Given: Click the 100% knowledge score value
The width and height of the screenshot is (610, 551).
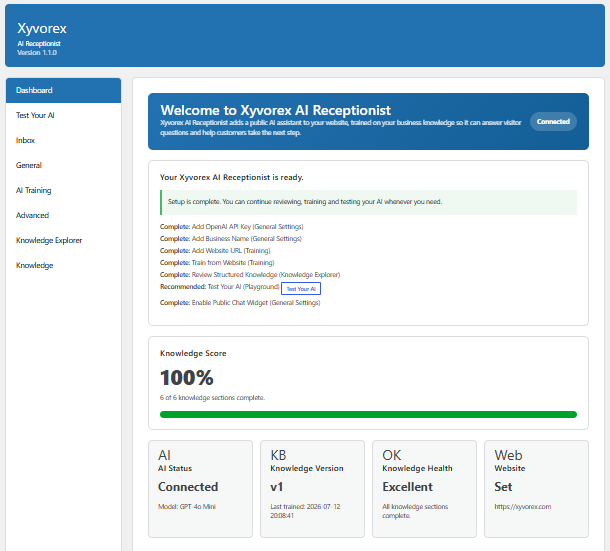Looking at the screenshot, I should 187,377.
